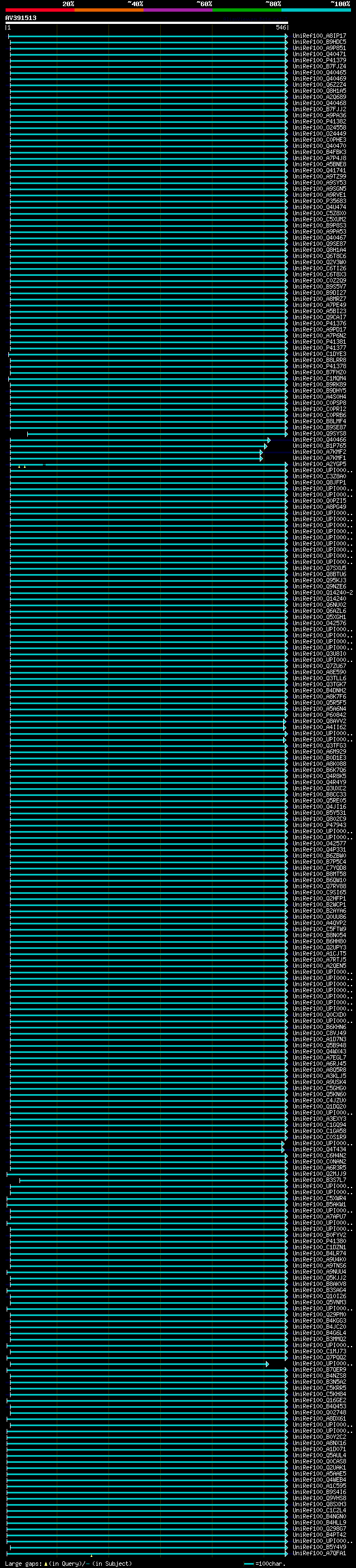Select hit label UniRef100_C0PHE3
The height and width of the screenshot is (1568, 356).
pyautogui.click(x=319, y=140)
